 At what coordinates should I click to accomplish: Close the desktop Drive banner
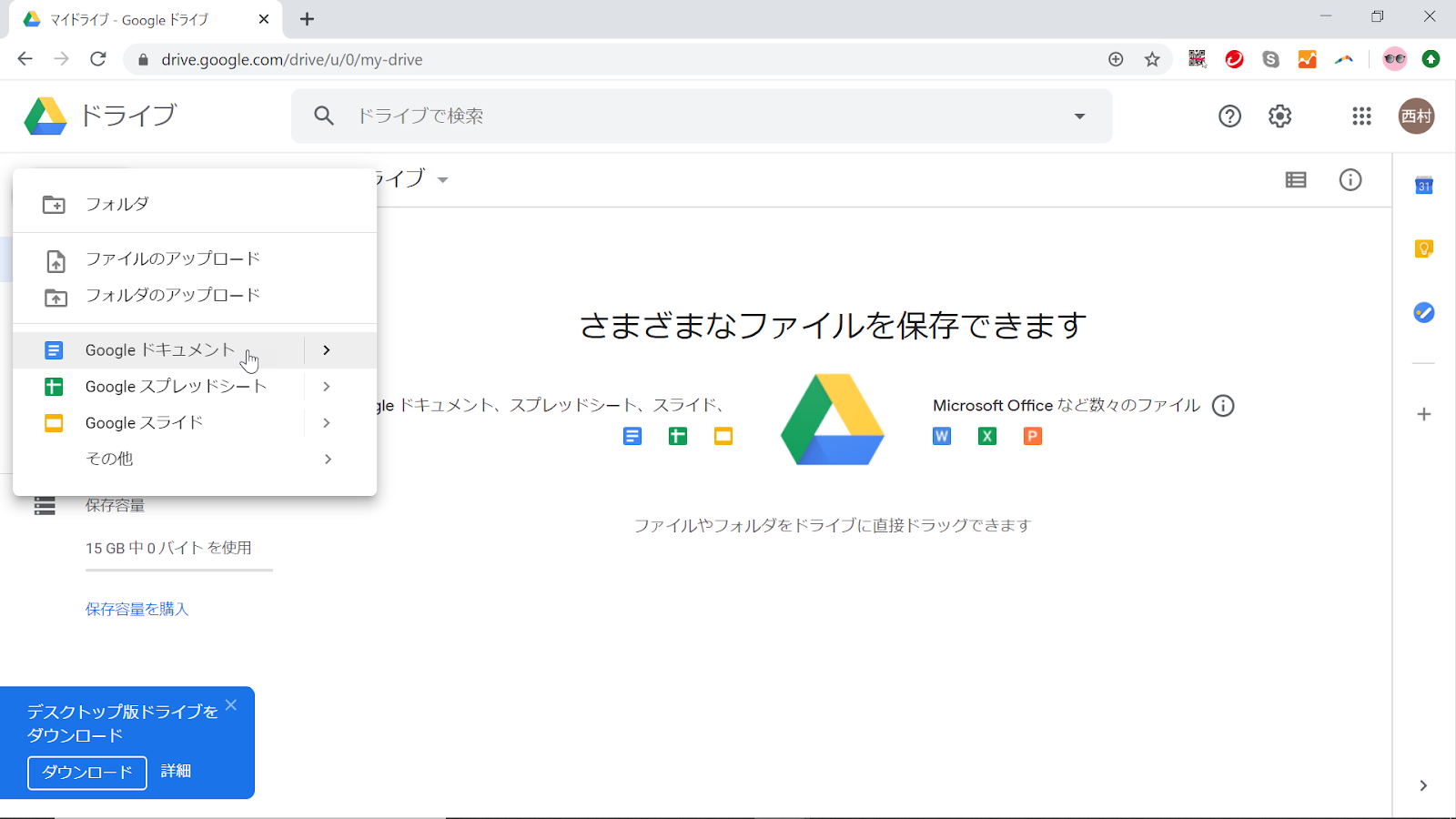click(x=231, y=705)
